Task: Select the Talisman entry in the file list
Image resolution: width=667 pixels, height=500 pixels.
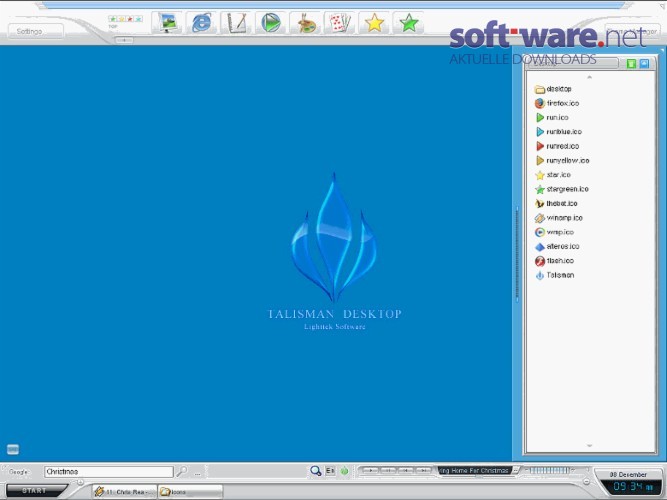Action: pos(555,275)
